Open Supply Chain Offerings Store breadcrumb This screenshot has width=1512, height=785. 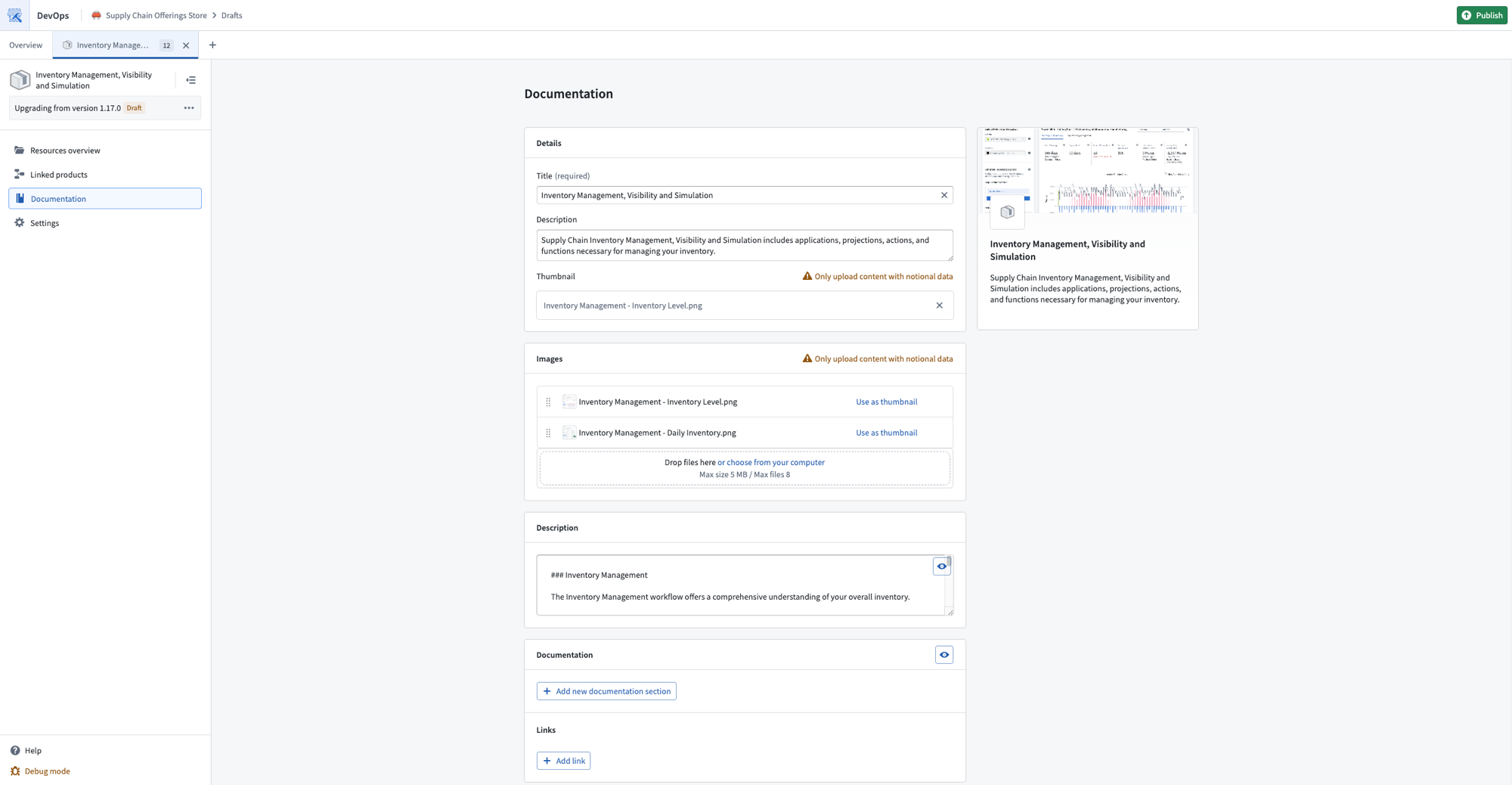point(156,15)
